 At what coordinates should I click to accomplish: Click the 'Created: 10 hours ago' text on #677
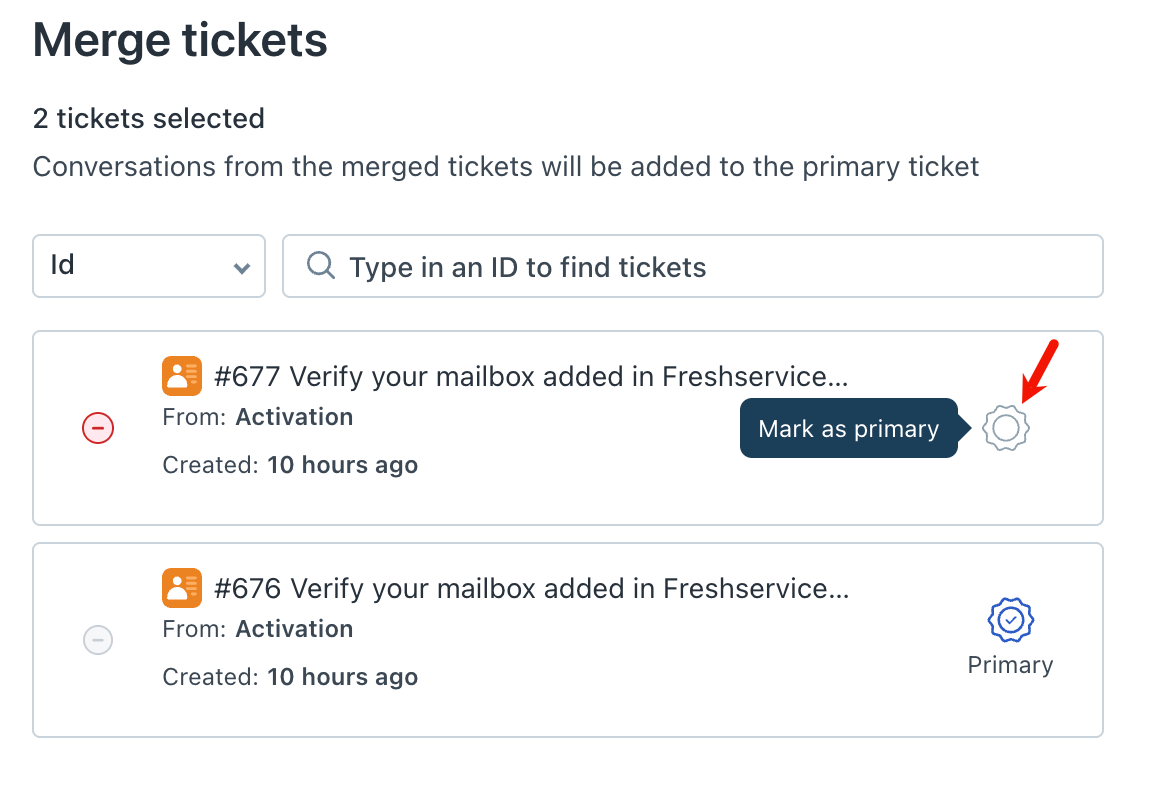(290, 465)
